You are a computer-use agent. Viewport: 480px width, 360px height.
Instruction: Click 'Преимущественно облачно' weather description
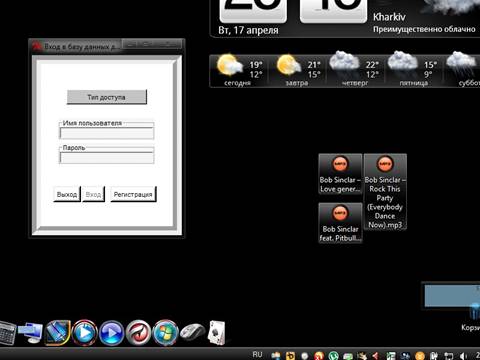click(424, 29)
